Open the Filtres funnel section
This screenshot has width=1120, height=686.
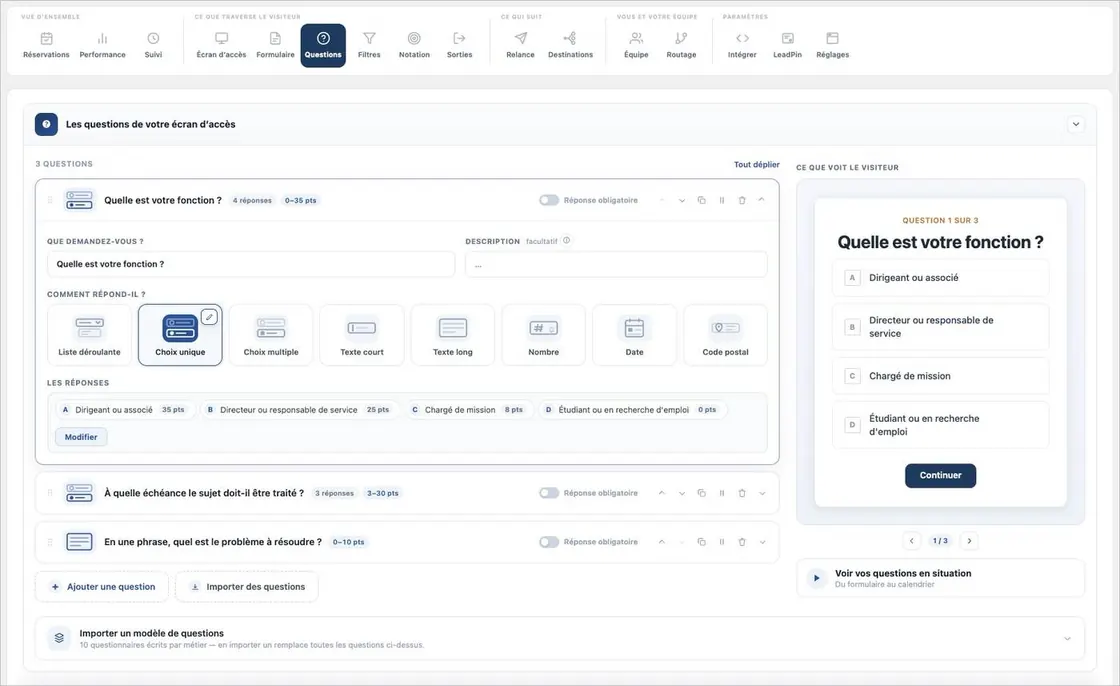[x=369, y=45]
